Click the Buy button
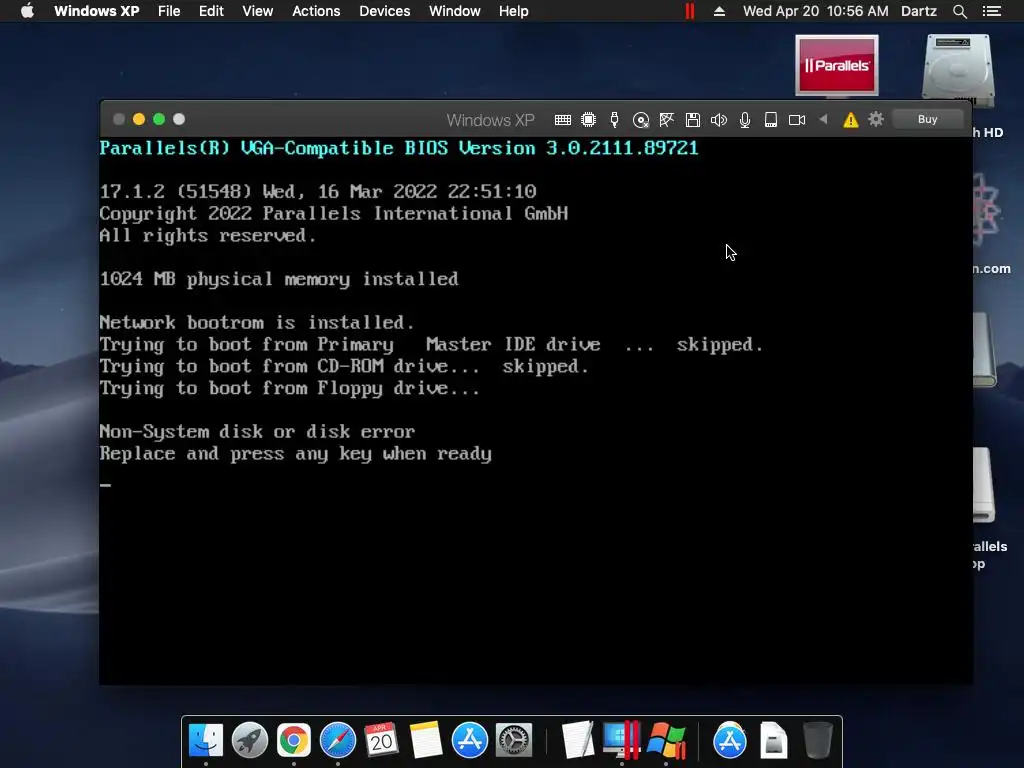1024x768 pixels. click(927, 119)
